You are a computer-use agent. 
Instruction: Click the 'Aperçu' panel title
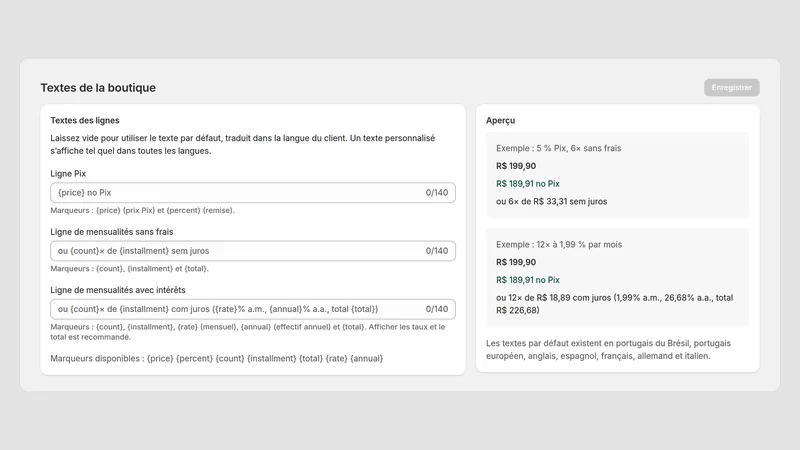point(501,120)
